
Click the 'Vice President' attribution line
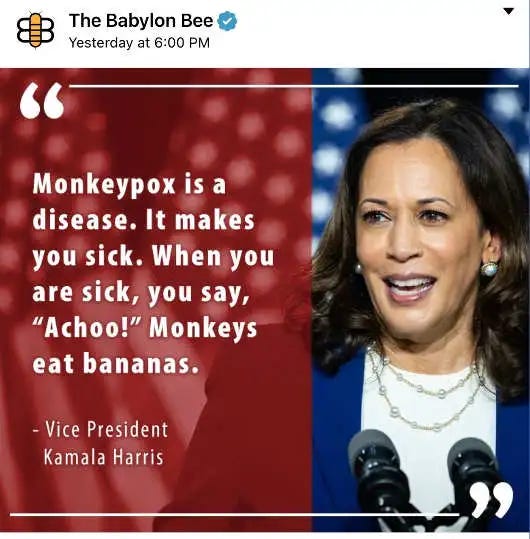(x=101, y=429)
